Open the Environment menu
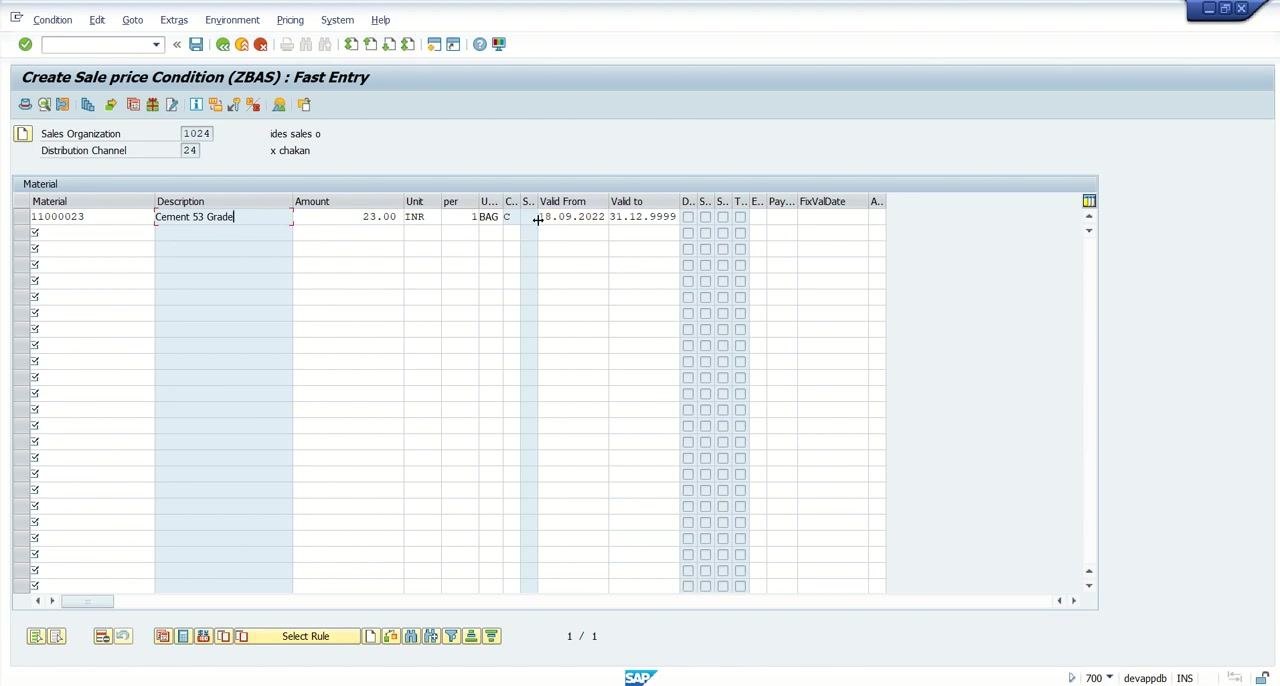1280x686 pixels. coord(232,20)
